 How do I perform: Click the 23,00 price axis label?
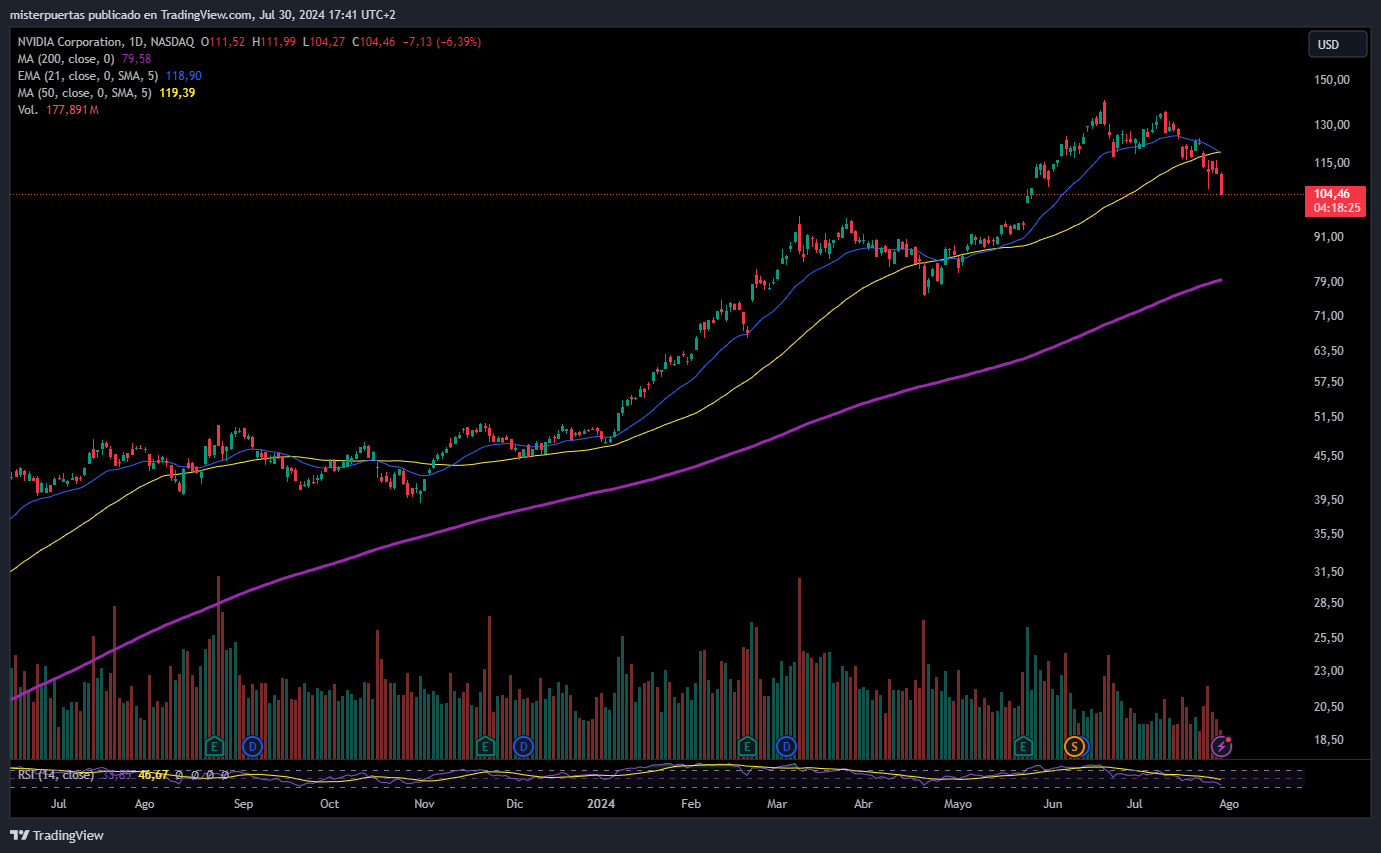(x=1327, y=671)
